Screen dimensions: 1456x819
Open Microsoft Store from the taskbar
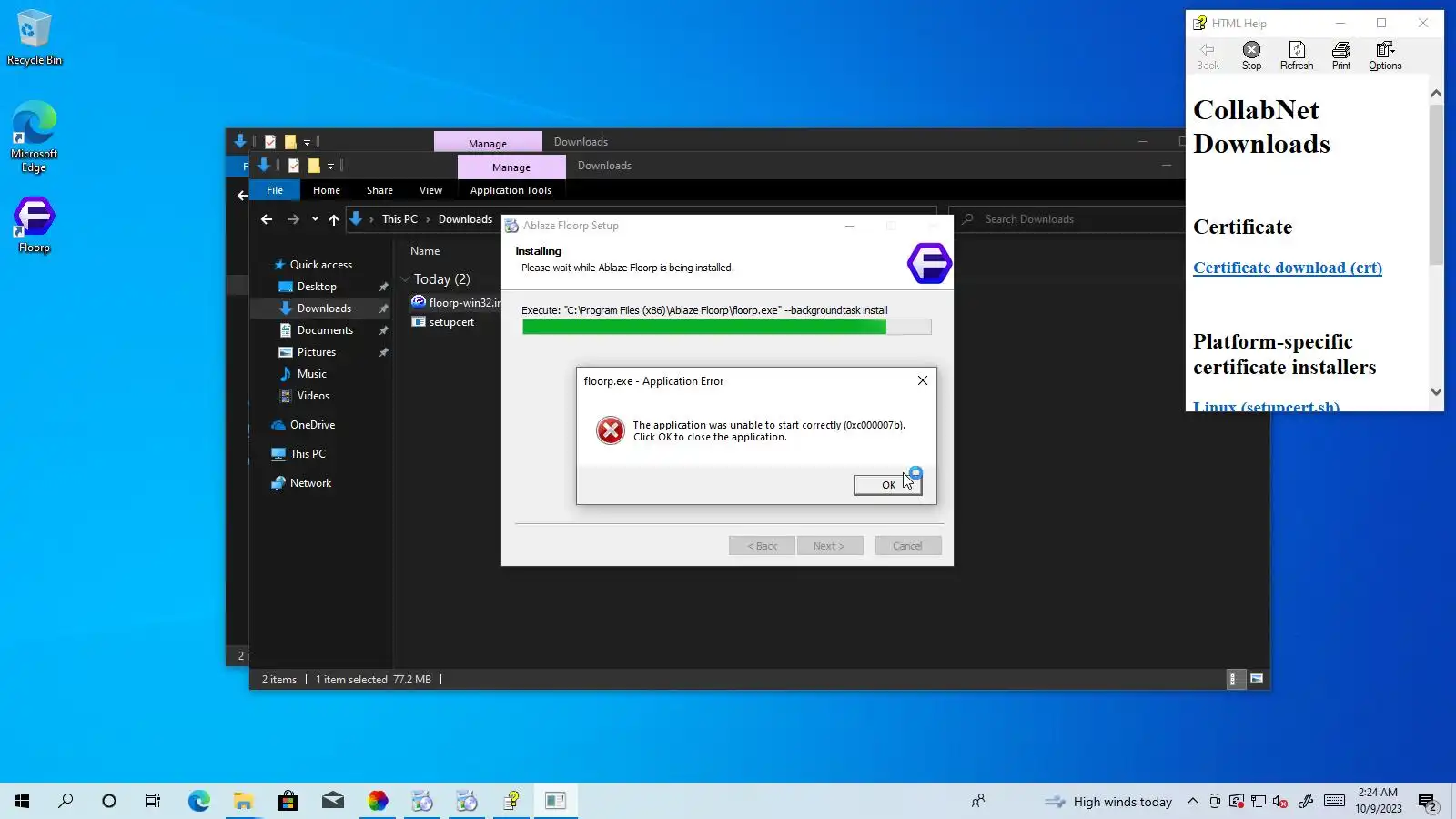coord(288,801)
